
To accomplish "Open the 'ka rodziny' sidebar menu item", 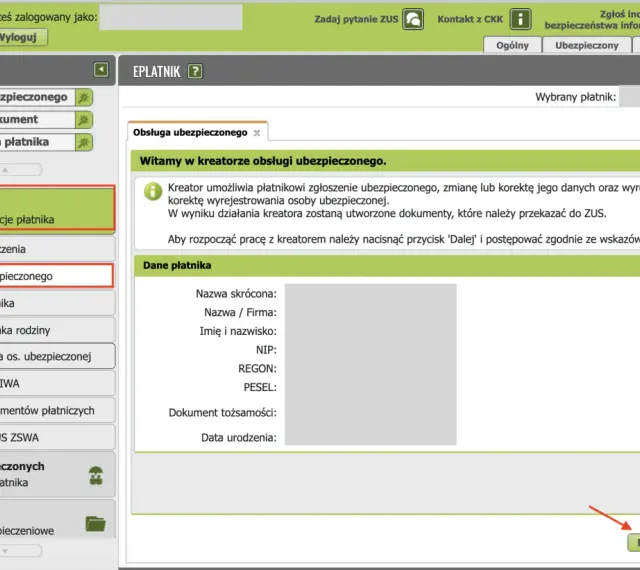I will [x=57, y=330].
